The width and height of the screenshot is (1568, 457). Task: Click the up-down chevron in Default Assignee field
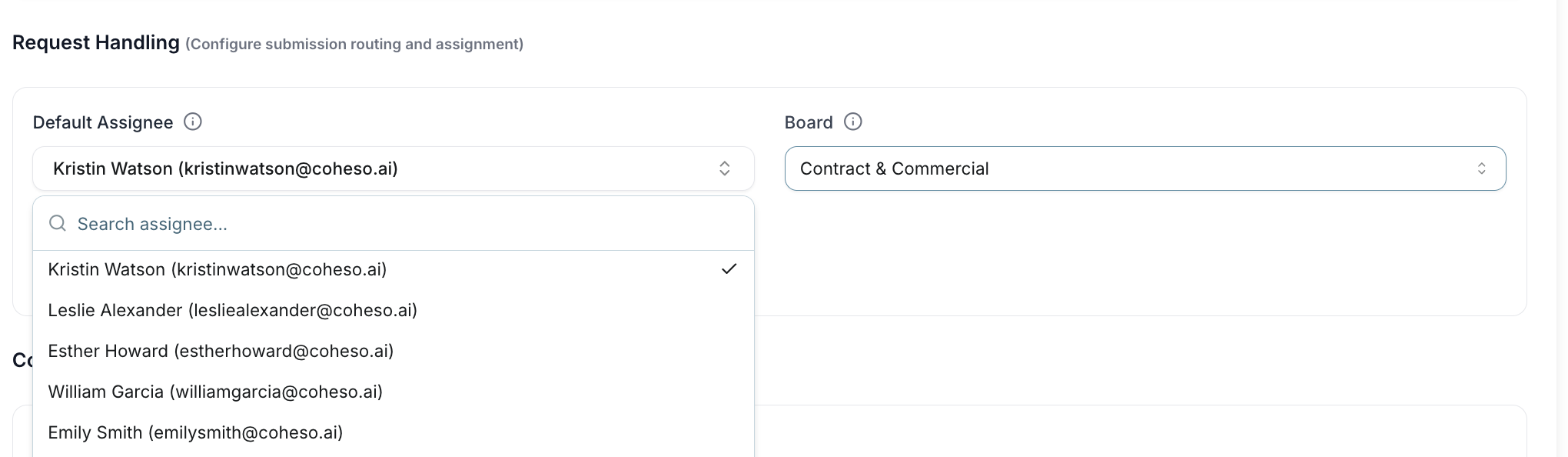point(724,168)
